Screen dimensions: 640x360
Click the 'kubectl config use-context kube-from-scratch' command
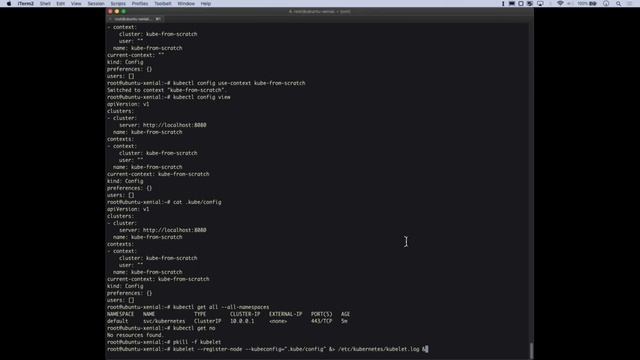pos(239,83)
